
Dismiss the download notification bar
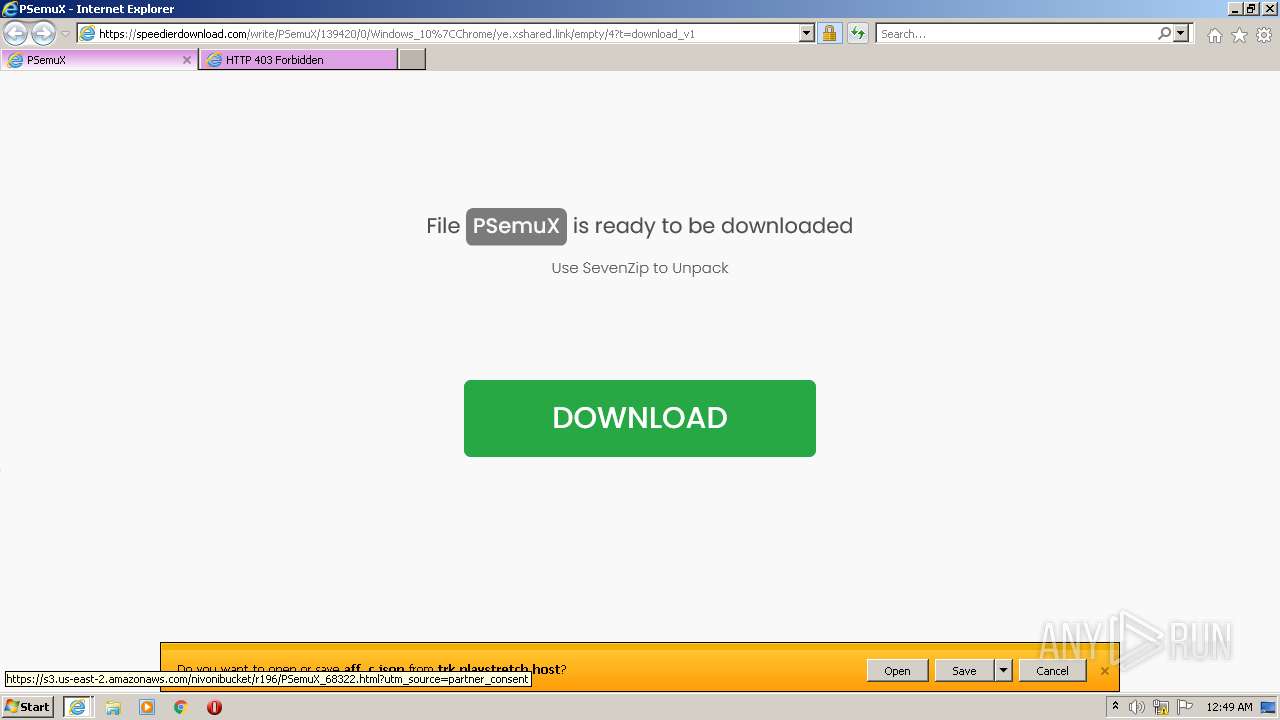tap(1105, 671)
